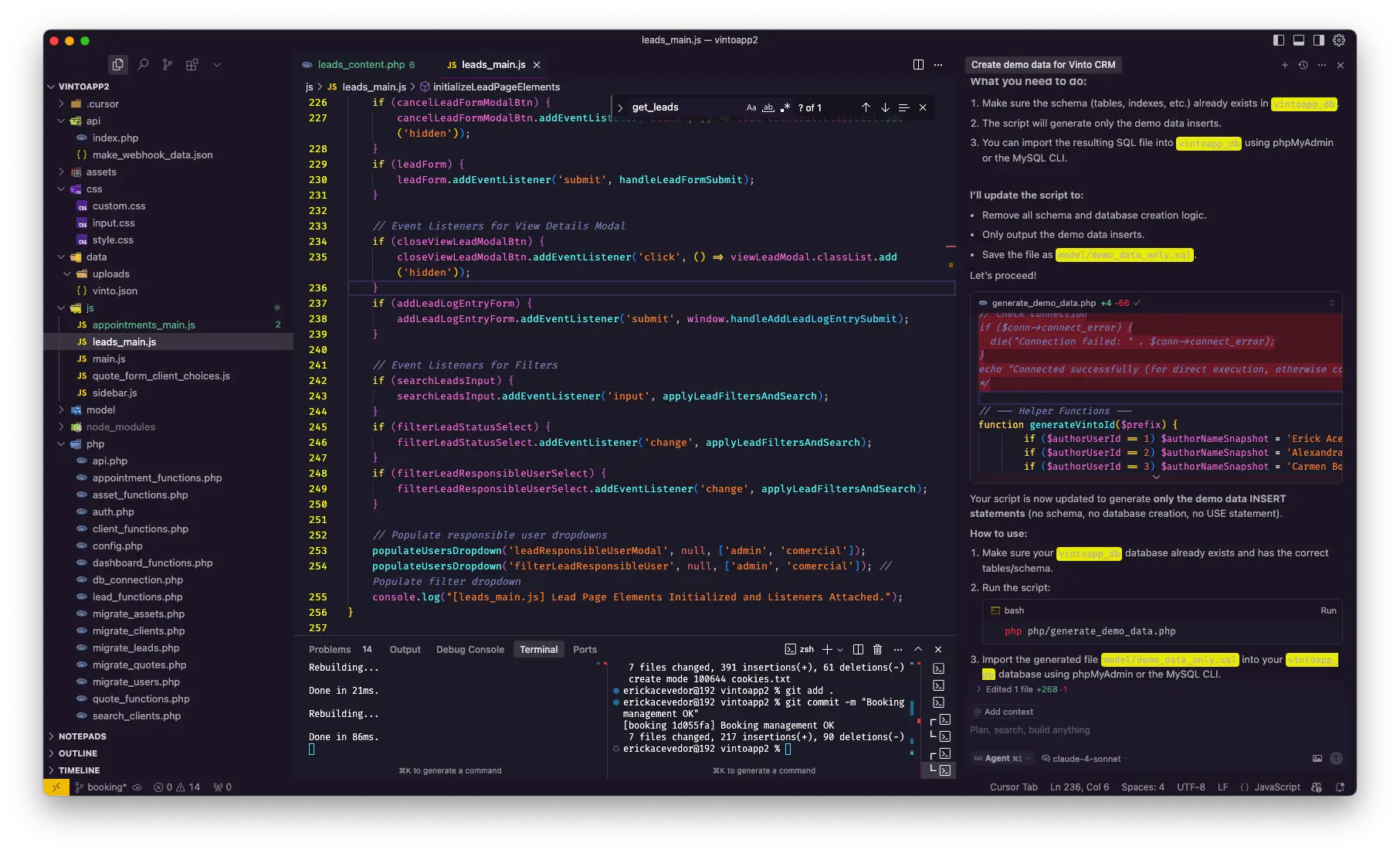Screen dimensions: 1400x853
Task: Toggle Match Case in the find widget
Action: point(751,107)
